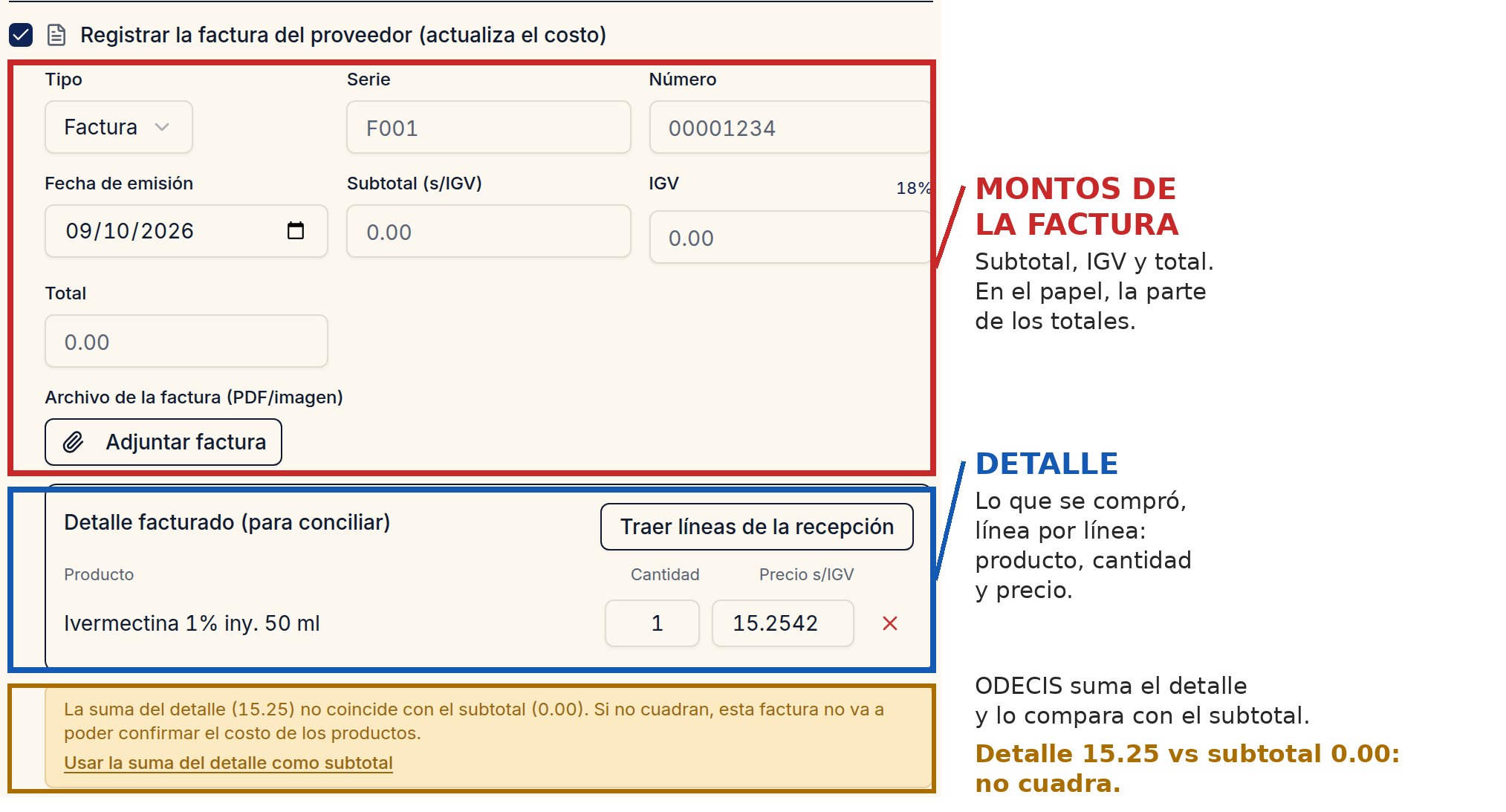Click the Traer líneas de la recepción button
Image resolution: width=1506 pixels, height=812 pixels.
click(757, 527)
